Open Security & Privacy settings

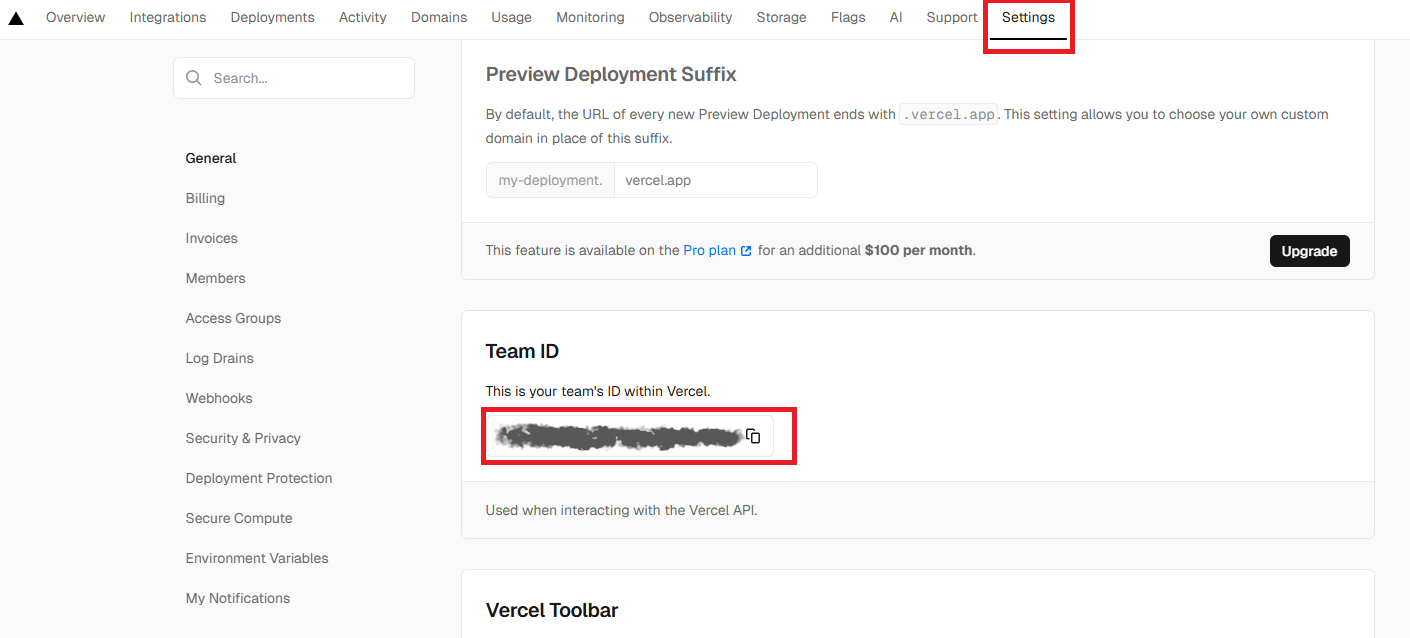[x=243, y=438]
